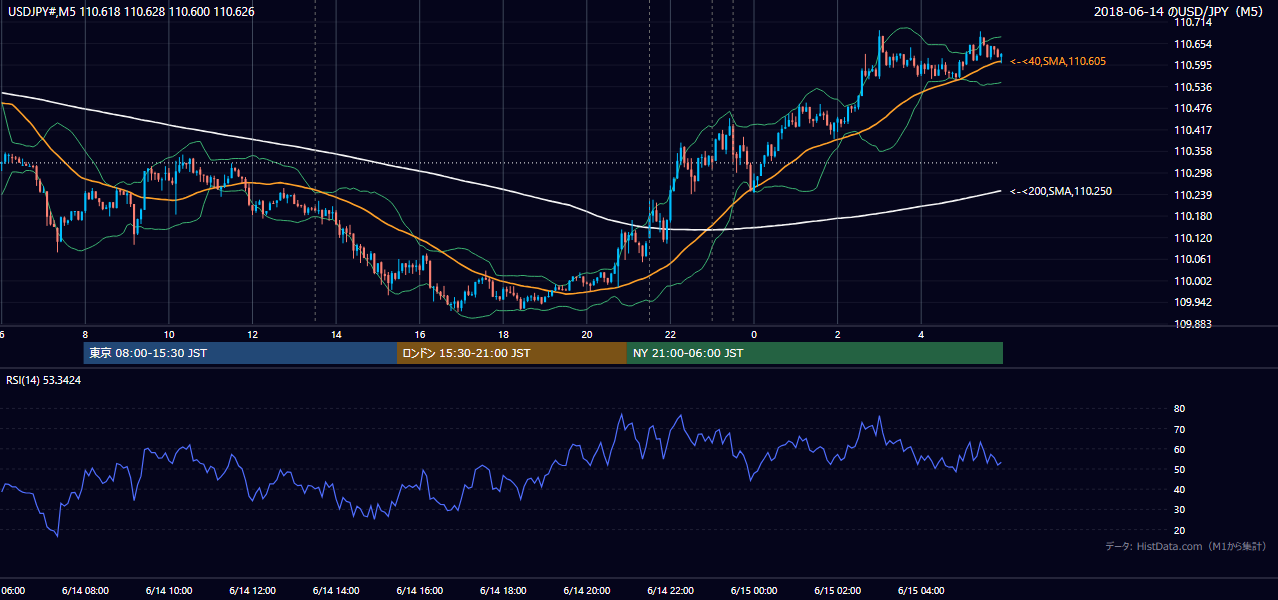Click the RSI(14) 53.3424 indicator label

(x=44, y=380)
